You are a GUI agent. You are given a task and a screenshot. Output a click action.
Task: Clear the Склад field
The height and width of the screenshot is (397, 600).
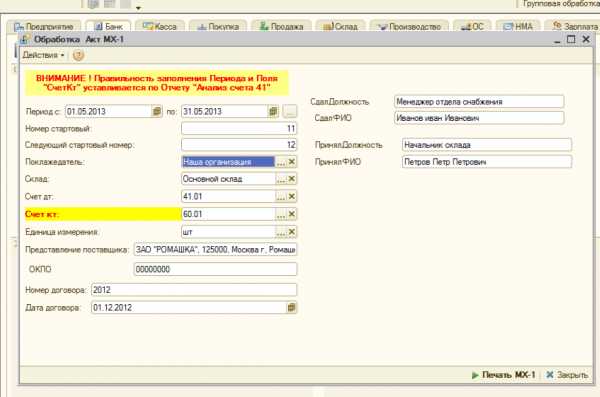click(x=292, y=179)
